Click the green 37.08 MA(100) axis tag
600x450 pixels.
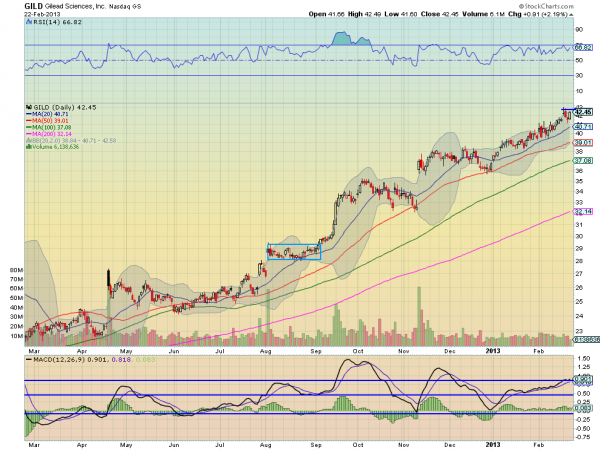click(x=583, y=161)
